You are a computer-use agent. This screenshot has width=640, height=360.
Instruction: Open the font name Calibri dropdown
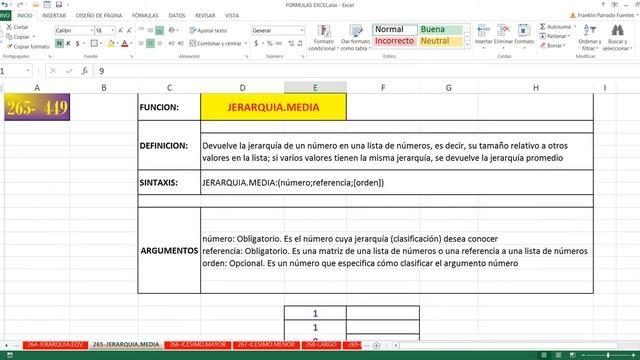(91, 31)
